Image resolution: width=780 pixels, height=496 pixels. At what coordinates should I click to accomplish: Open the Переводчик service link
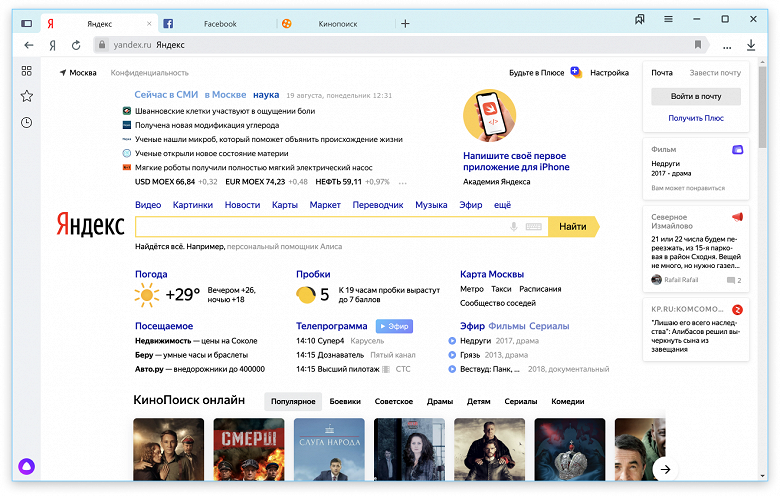coord(378,205)
